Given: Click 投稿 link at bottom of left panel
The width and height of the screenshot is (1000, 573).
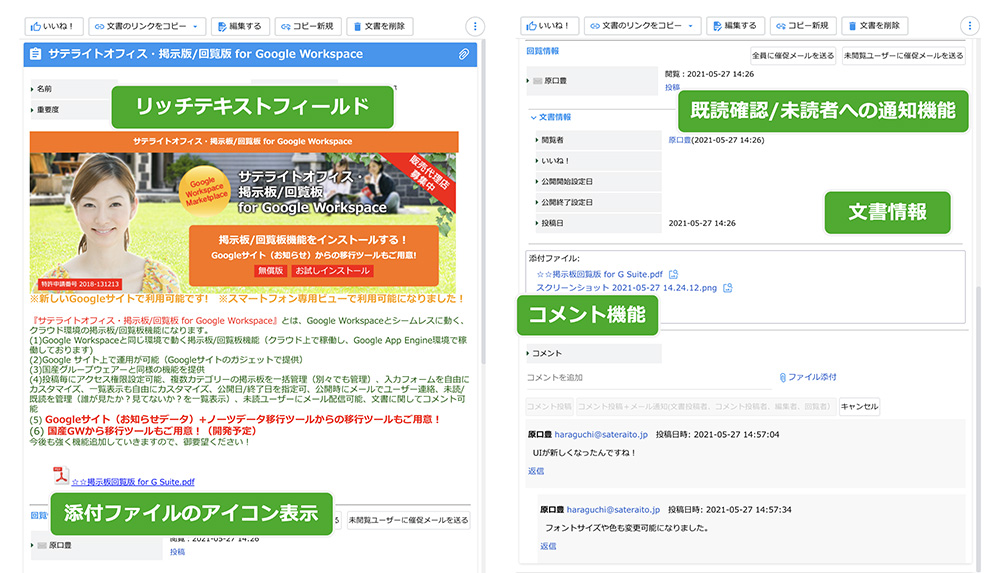Looking at the screenshot, I should tap(177, 552).
